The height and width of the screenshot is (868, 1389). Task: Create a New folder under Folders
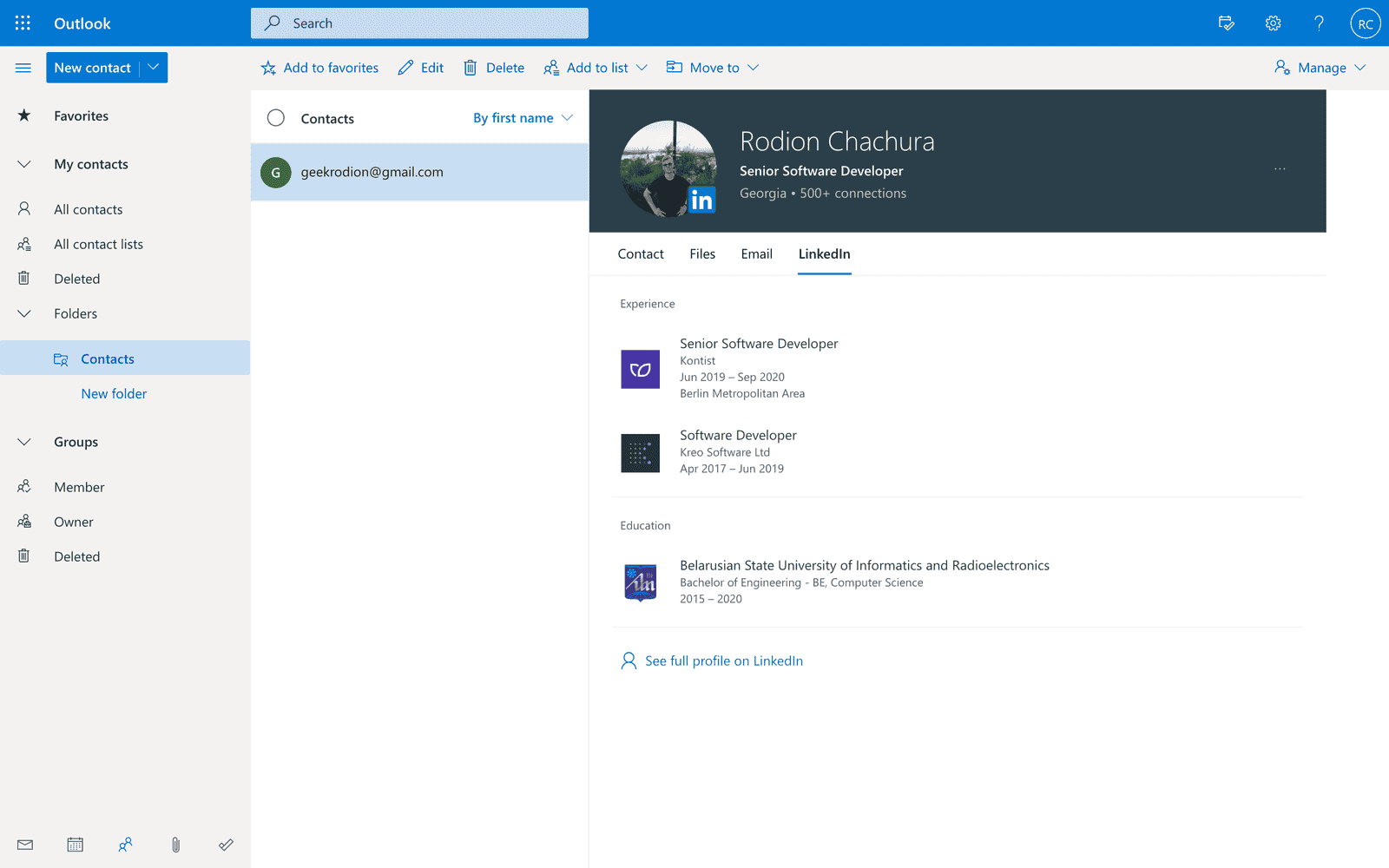point(114,393)
